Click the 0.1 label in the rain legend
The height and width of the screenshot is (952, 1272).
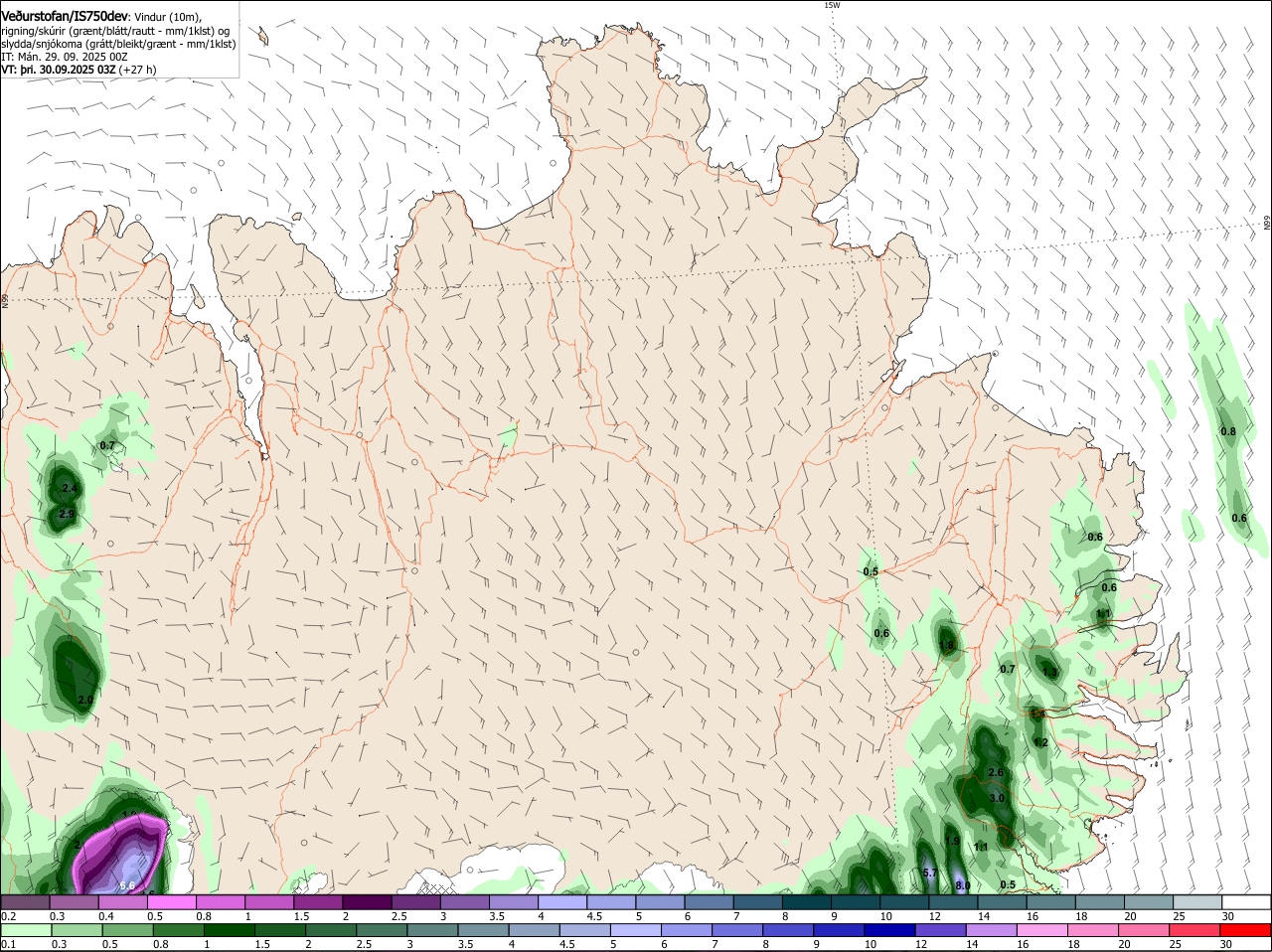click(9, 945)
